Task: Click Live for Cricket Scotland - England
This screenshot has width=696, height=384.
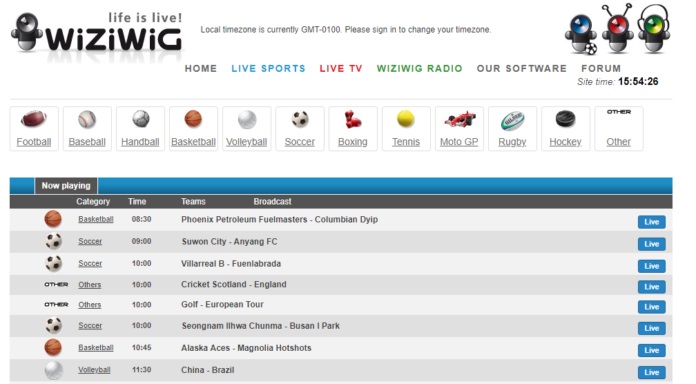Action: (652, 286)
